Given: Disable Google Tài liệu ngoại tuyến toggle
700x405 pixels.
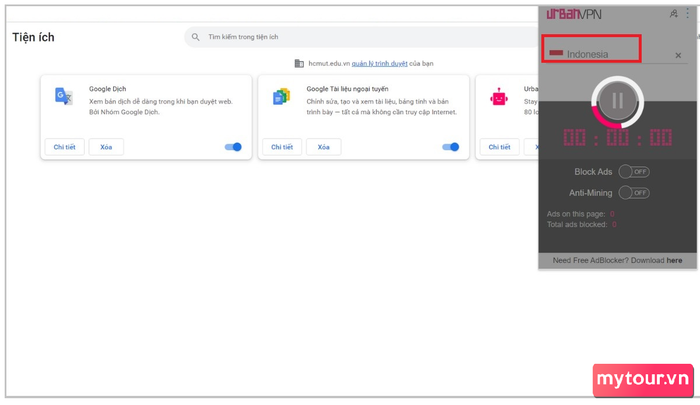Looking at the screenshot, I should 450,147.
